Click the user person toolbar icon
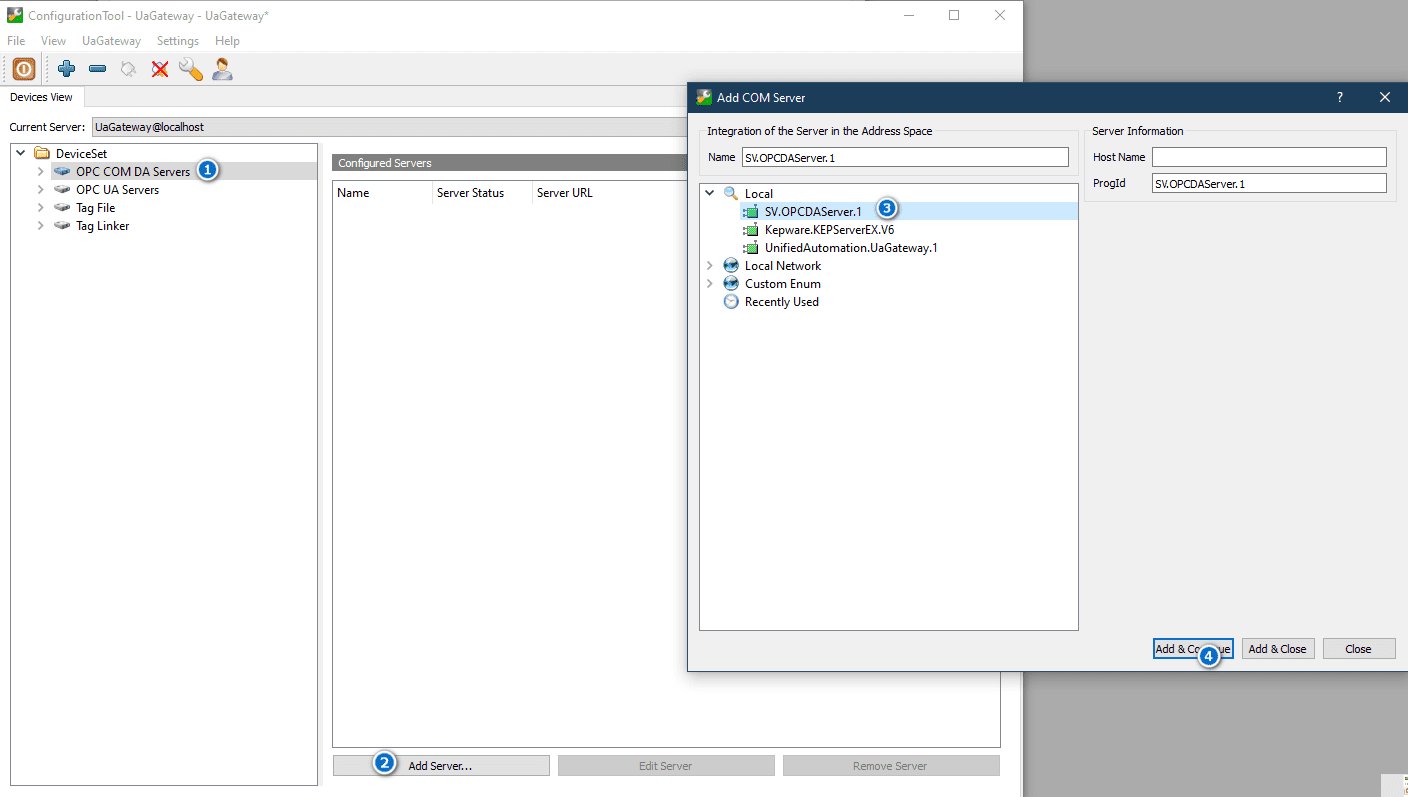The image size is (1408, 797). tap(222, 69)
